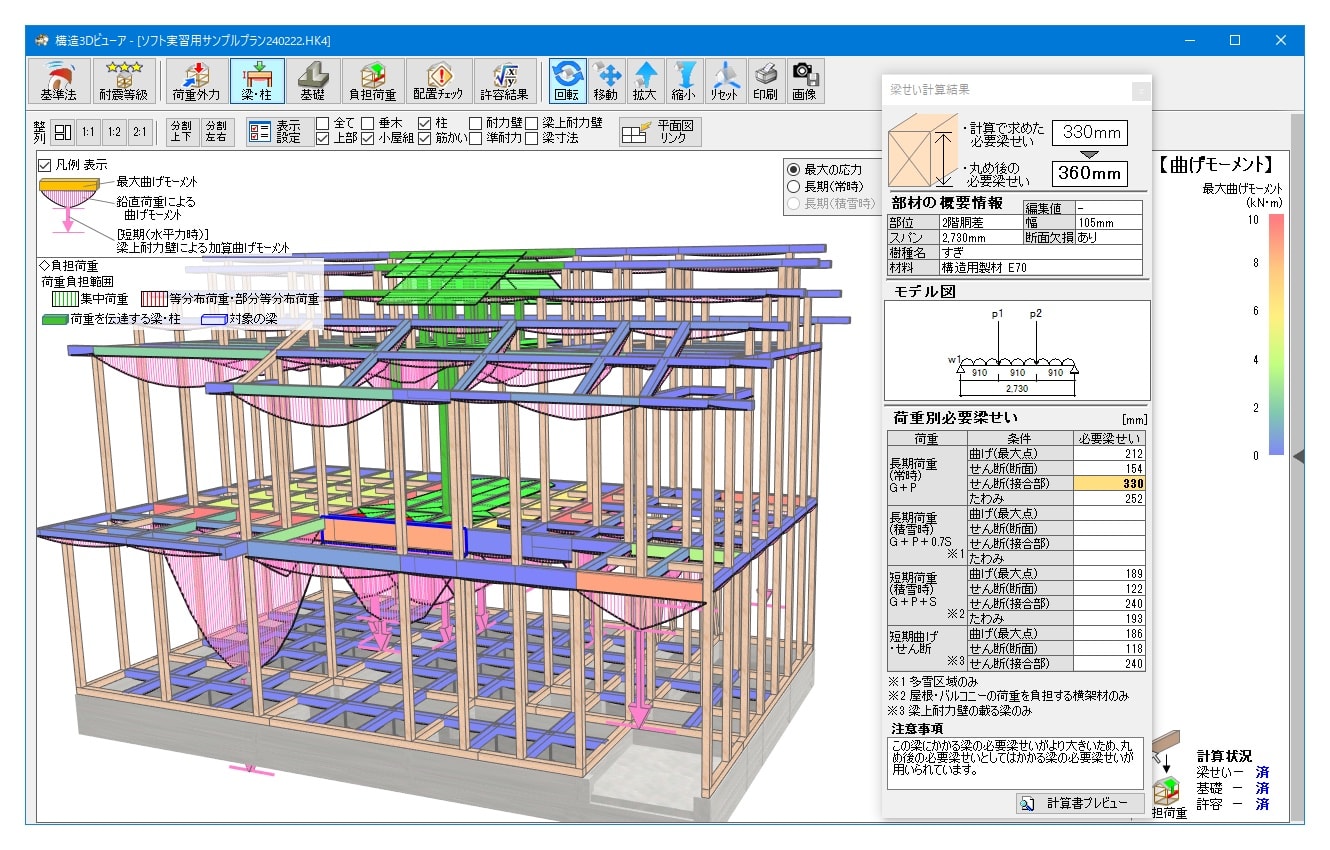Split the view with 分割上下
Viewport: 1330px width, 850px height.
point(181,132)
